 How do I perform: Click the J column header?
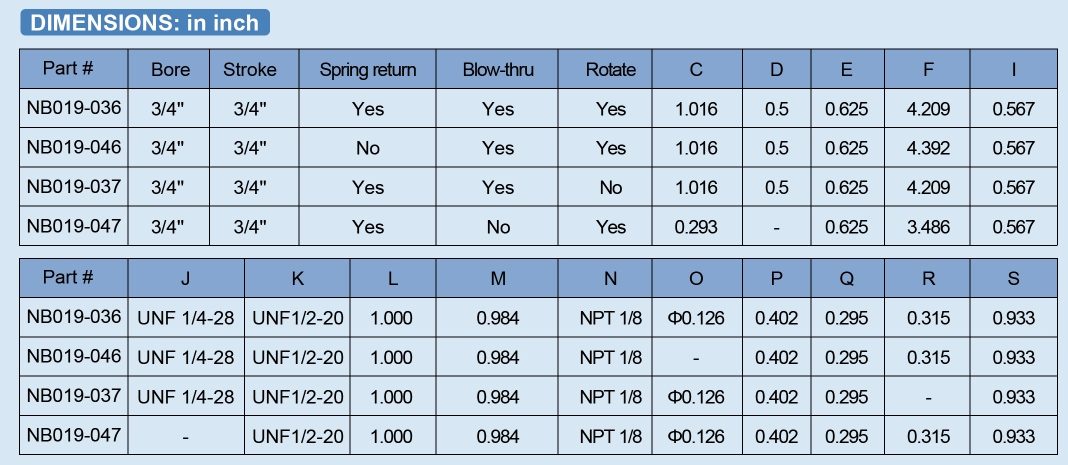pyautogui.click(x=186, y=279)
